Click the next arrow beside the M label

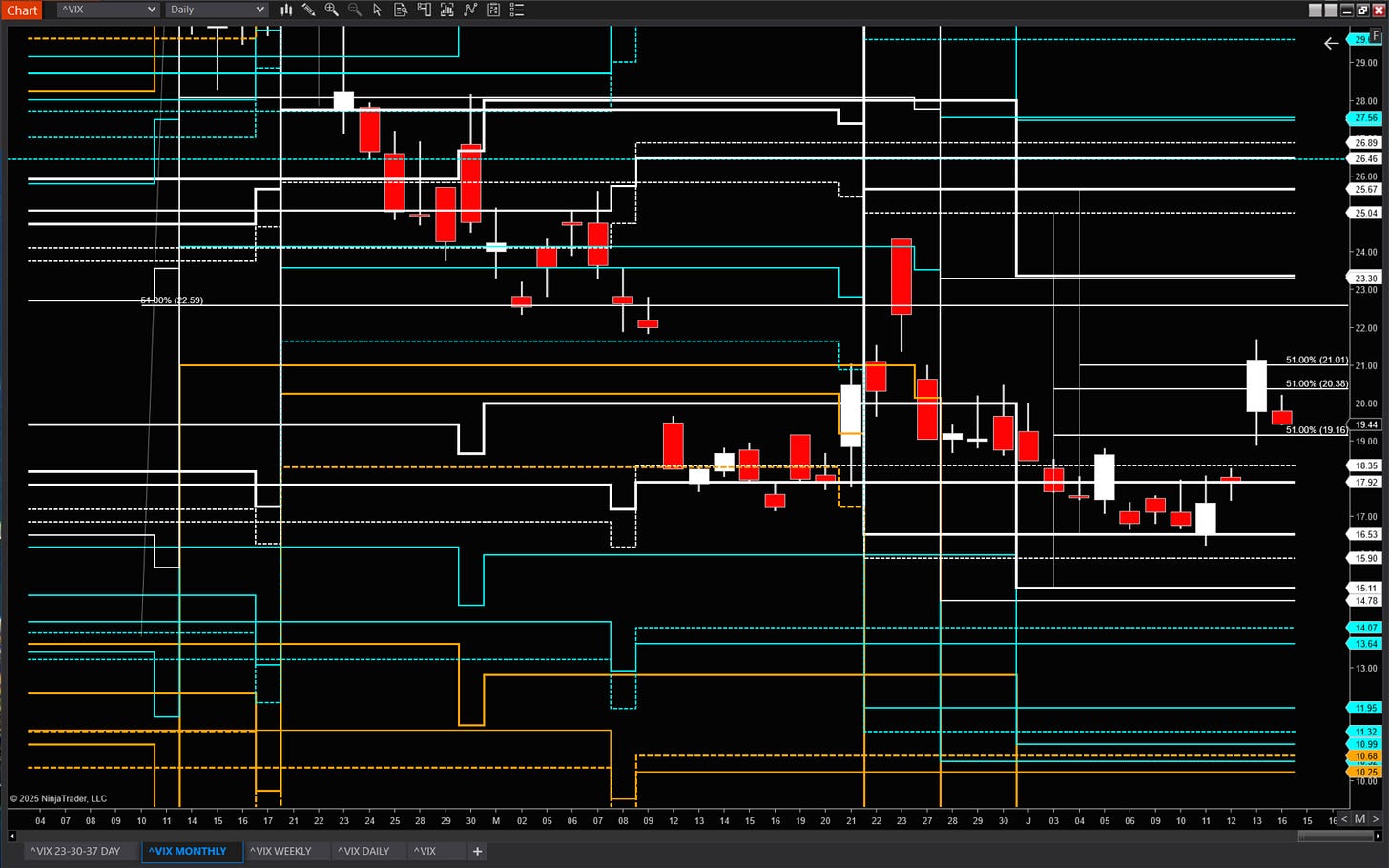point(1375,818)
